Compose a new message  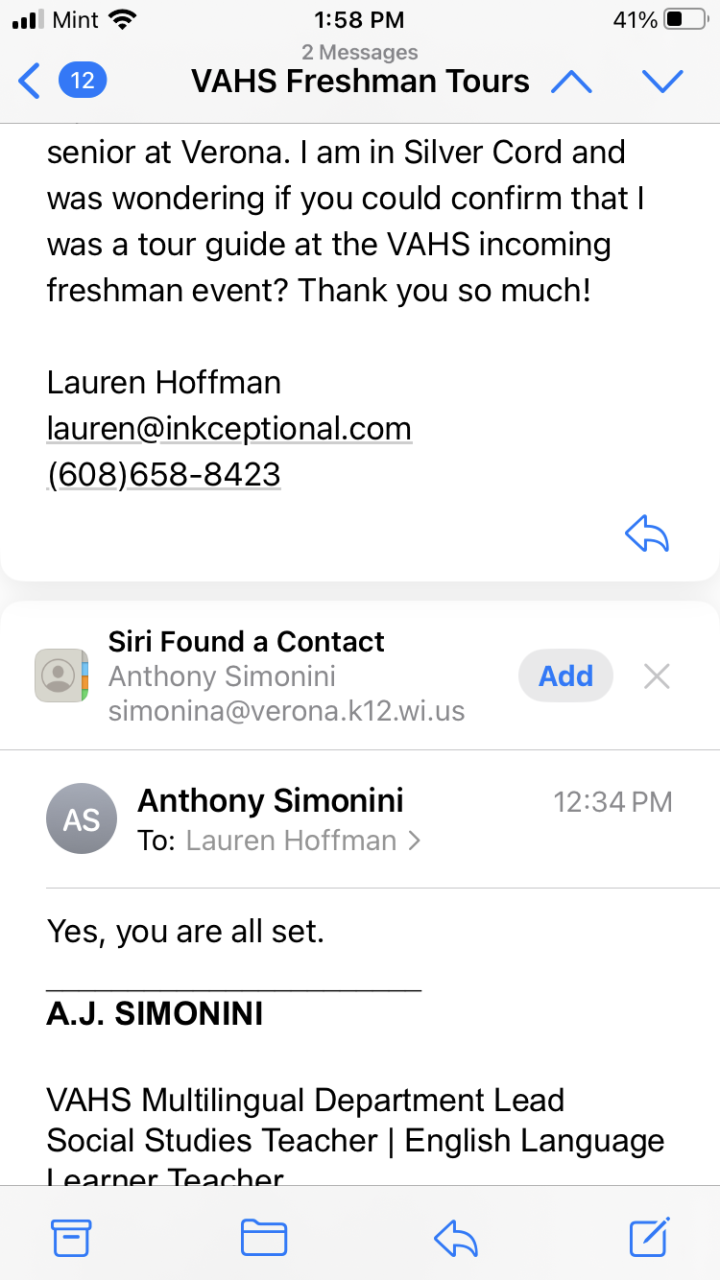pos(649,1238)
